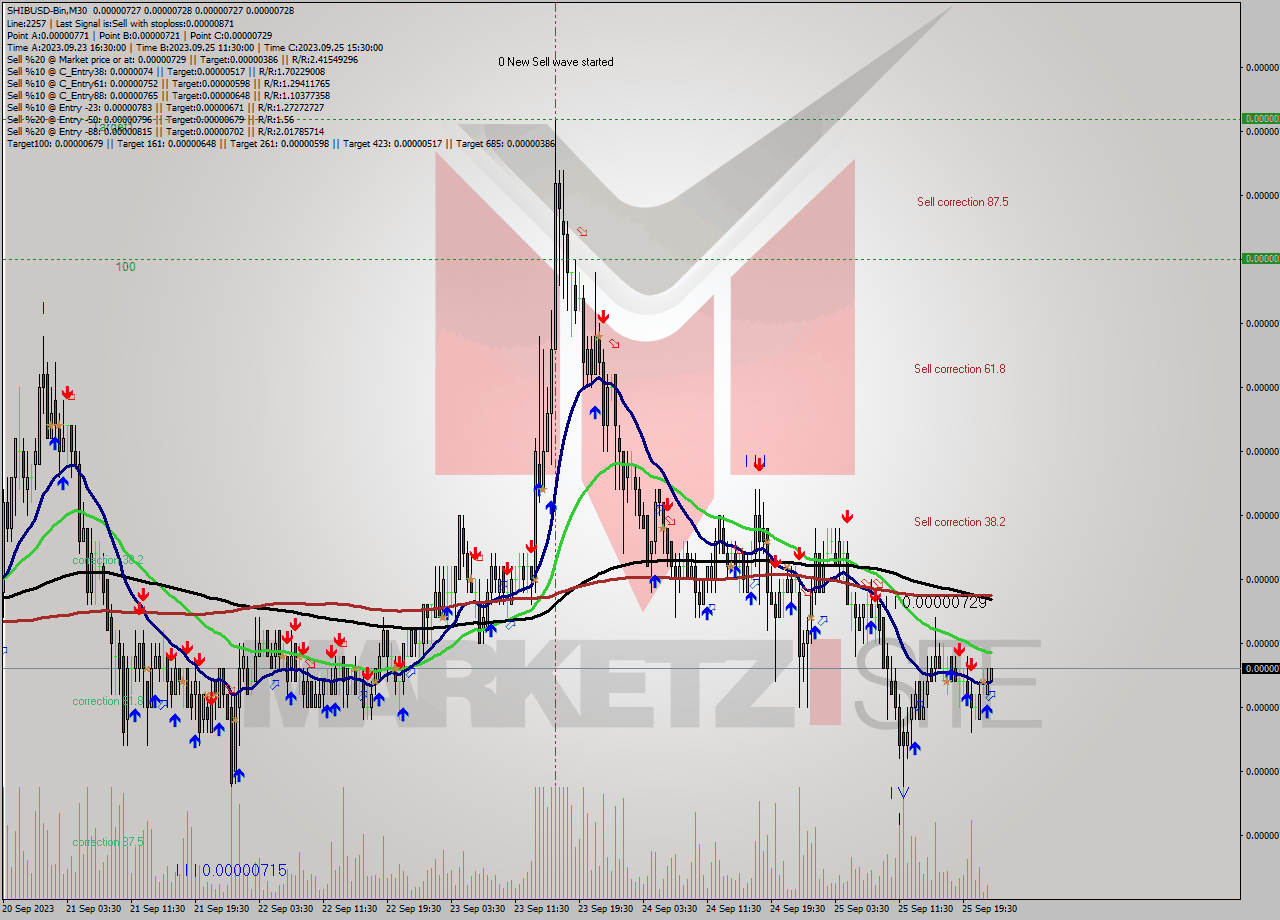Click the 'Sell %10 @ C_Entry61' line
Image resolution: width=1280 pixels, height=920 pixels.
[168, 83]
